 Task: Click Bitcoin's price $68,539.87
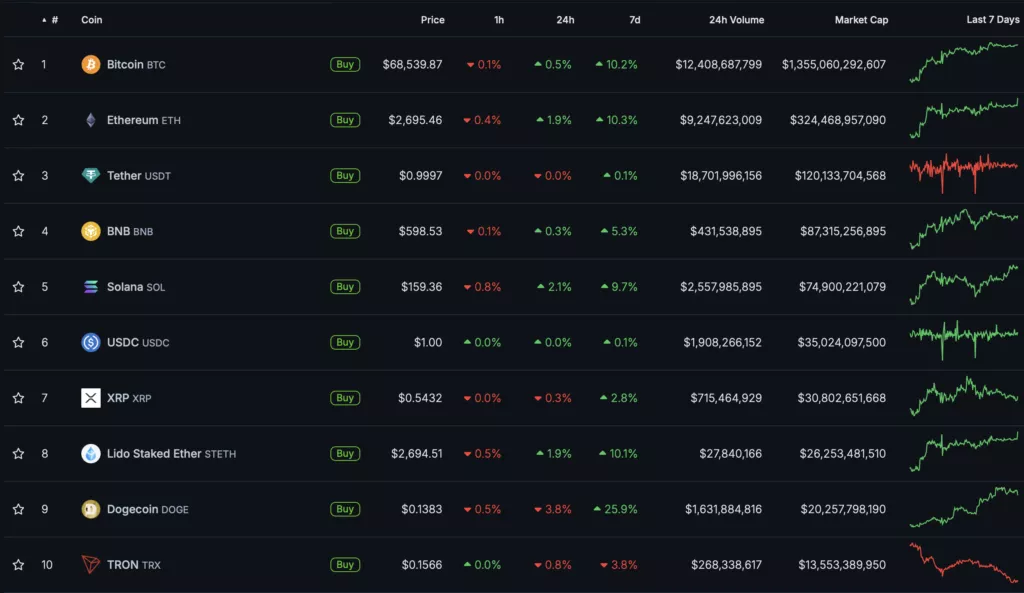click(412, 65)
